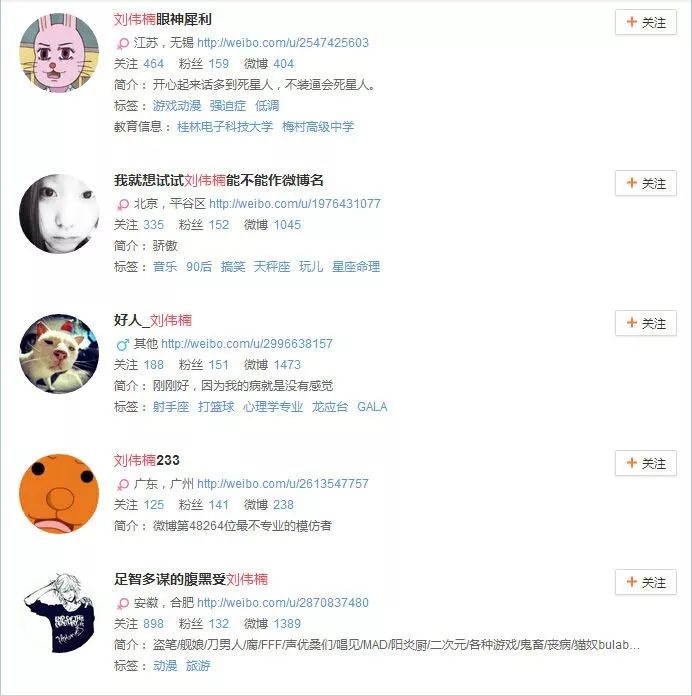Click female gender icon beside 广东，广州

click(x=123, y=484)
